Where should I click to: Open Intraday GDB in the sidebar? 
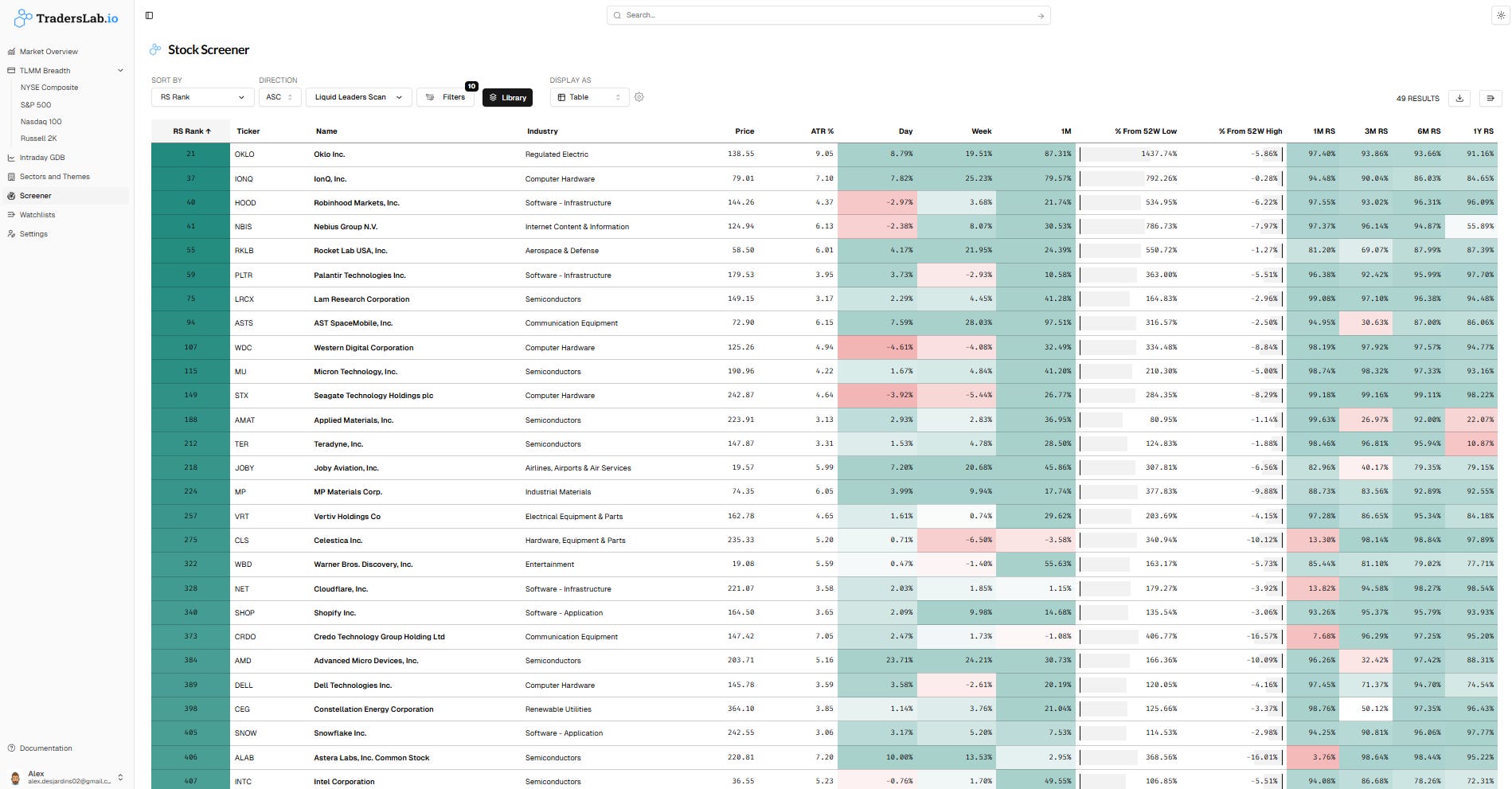coord(42,158)
